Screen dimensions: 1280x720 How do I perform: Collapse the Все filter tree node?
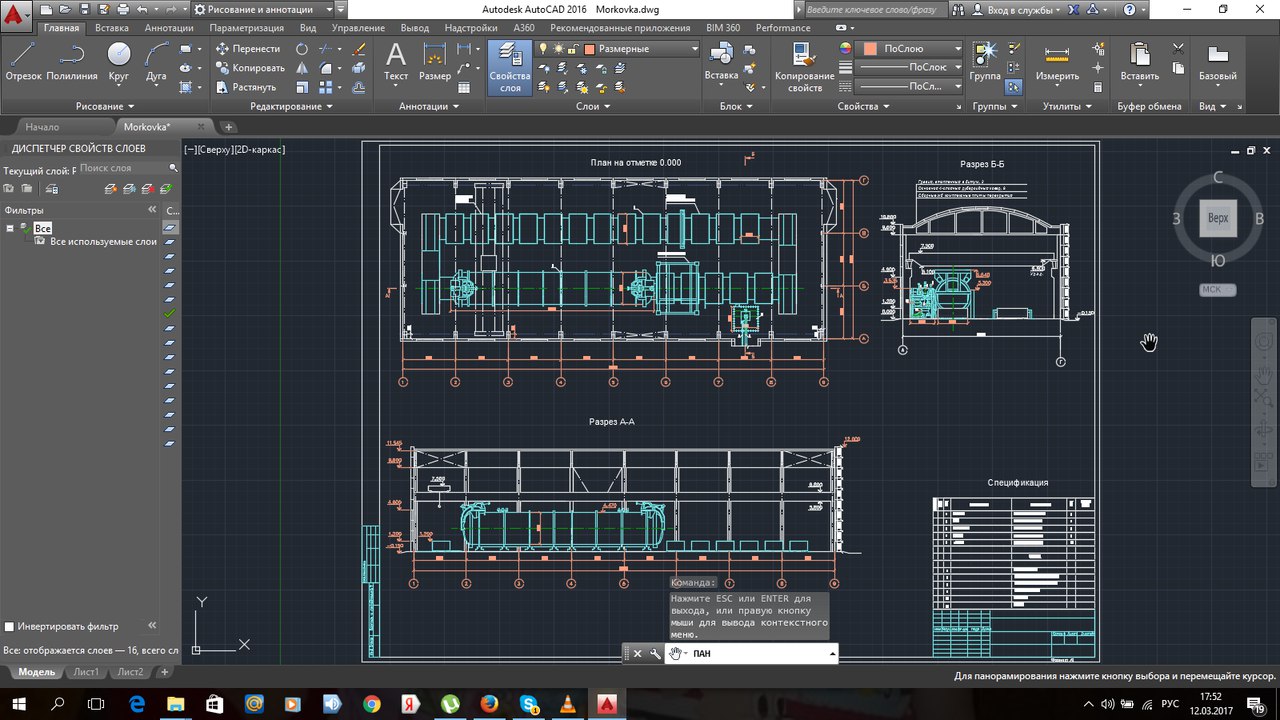(10, 229)
